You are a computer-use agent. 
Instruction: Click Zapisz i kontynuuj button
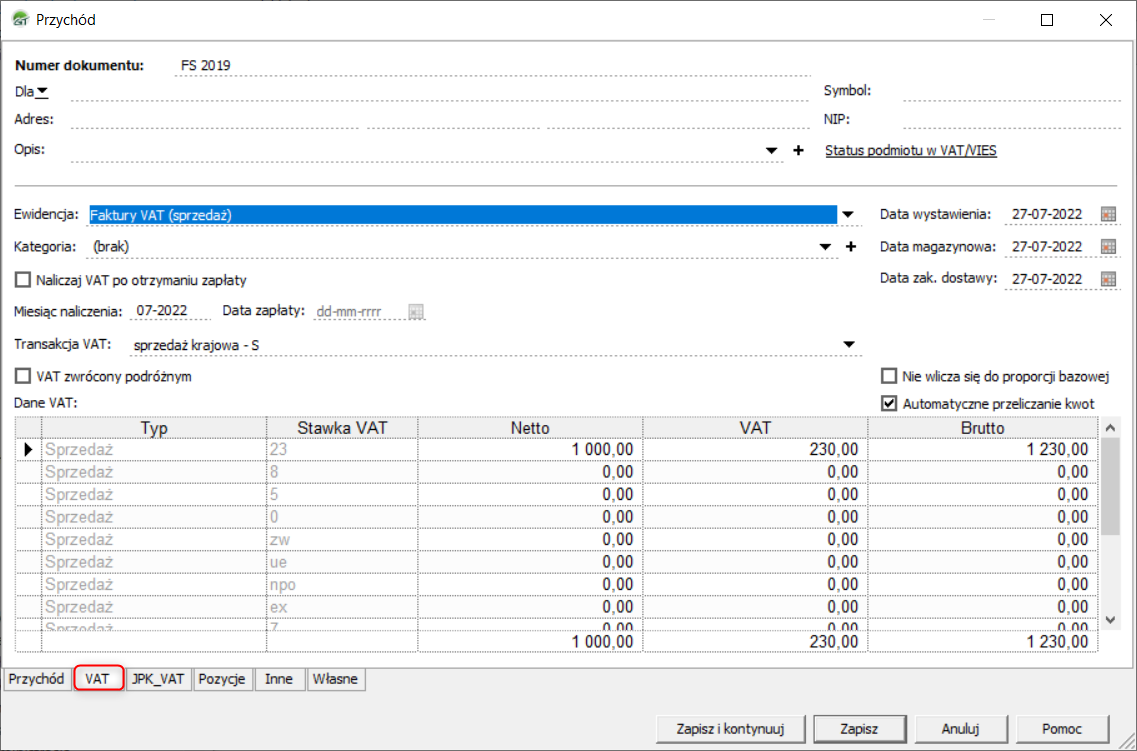tap(730, 729)
